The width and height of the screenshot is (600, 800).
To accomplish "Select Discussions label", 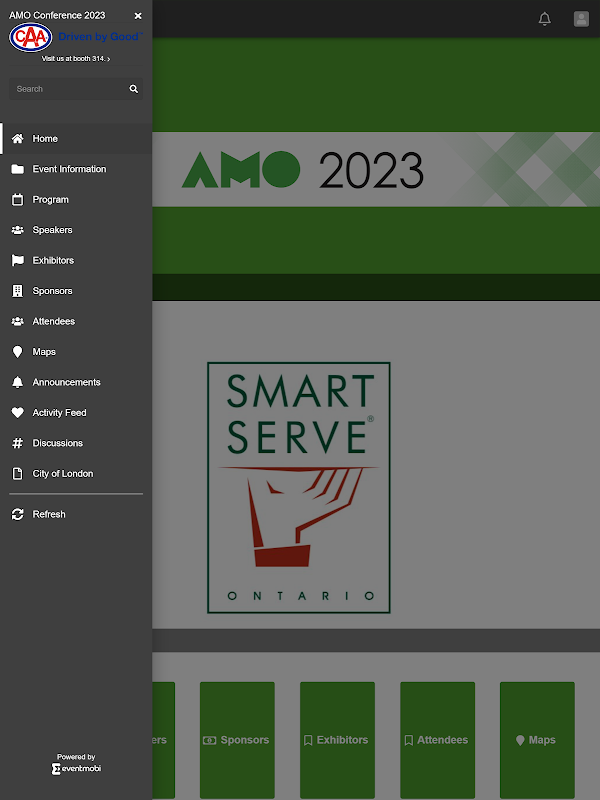I will pos(58,443).
